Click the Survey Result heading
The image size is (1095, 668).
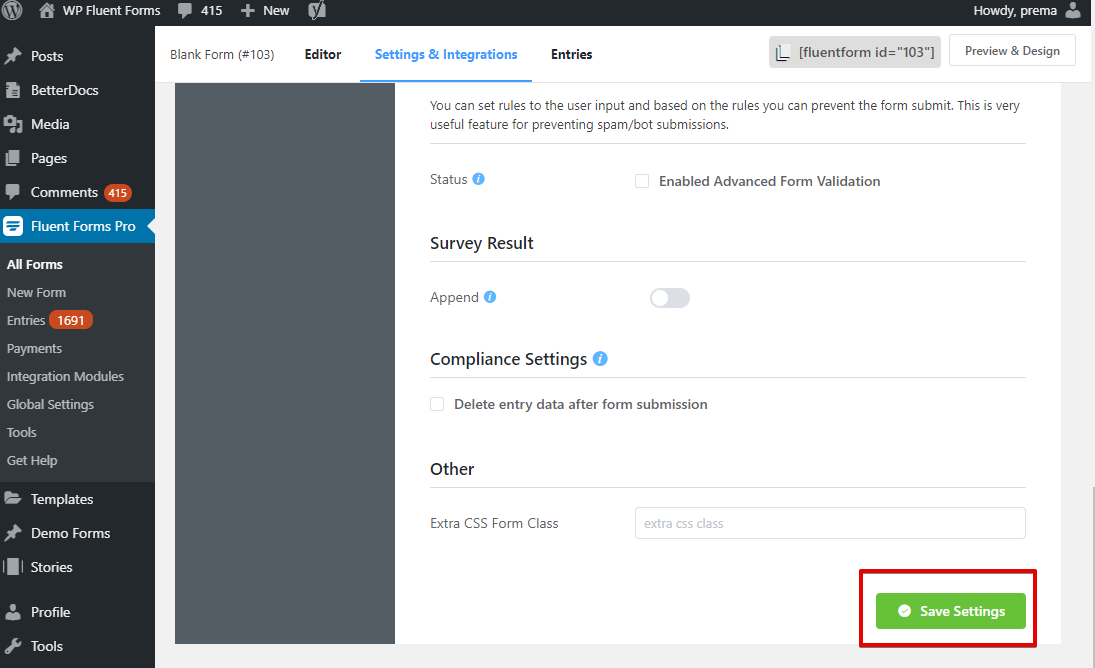click(x=482, y=243)
